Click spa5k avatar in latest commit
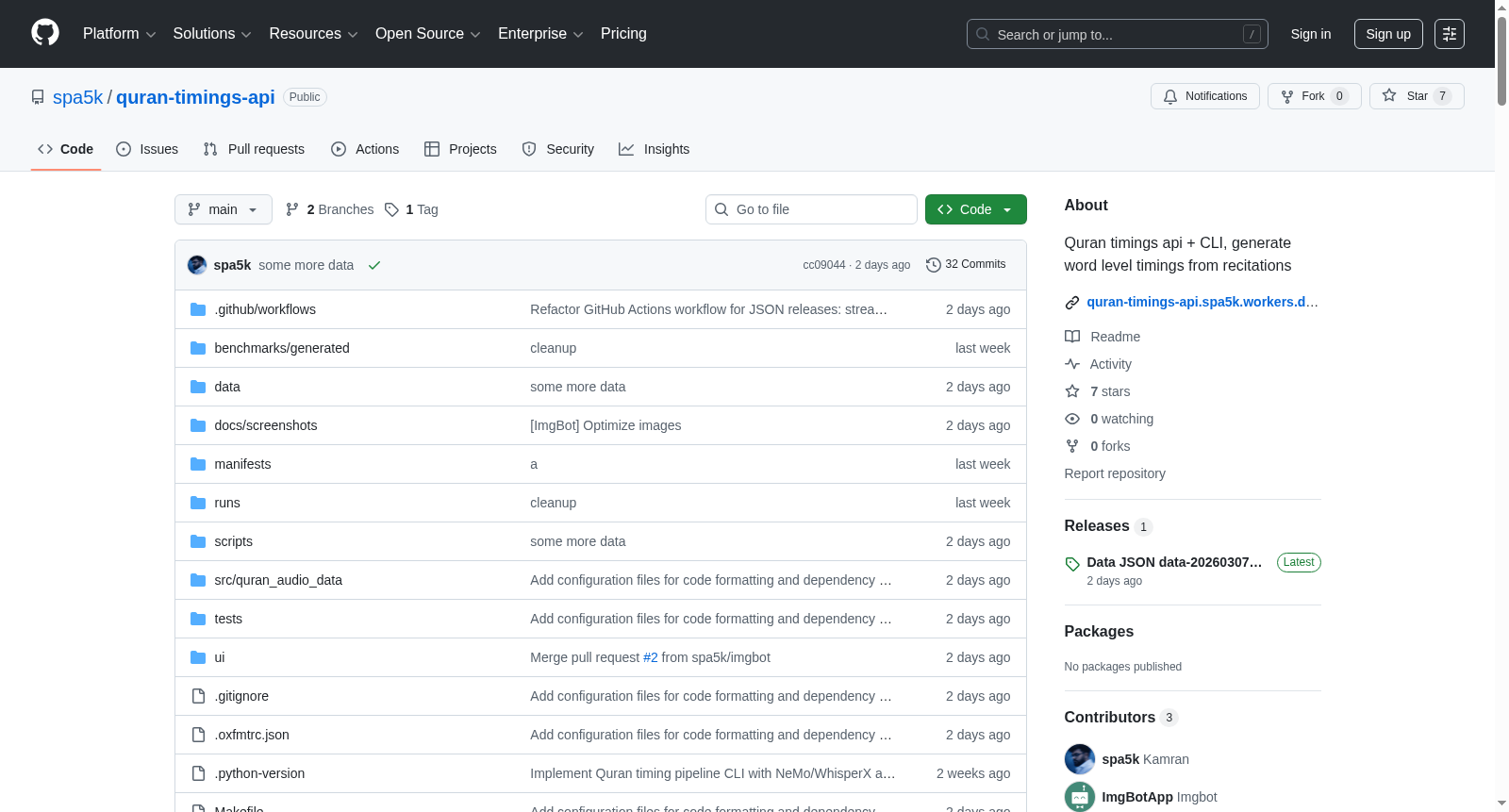The height and width of the screenshot is (812, 1509). (197, 265)
